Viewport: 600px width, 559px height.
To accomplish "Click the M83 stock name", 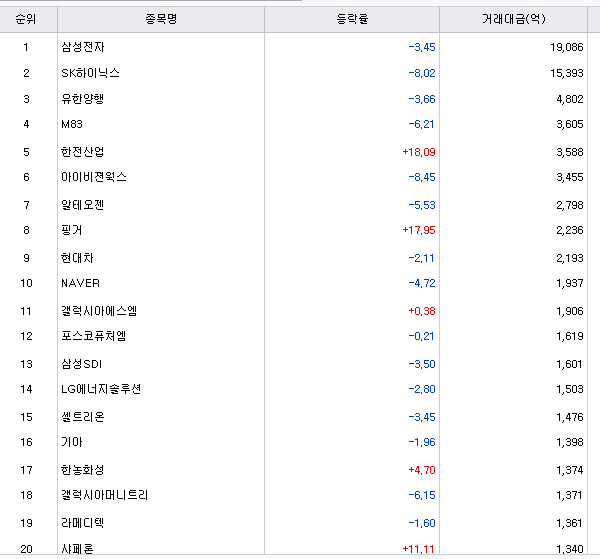I will click(72, 124).
